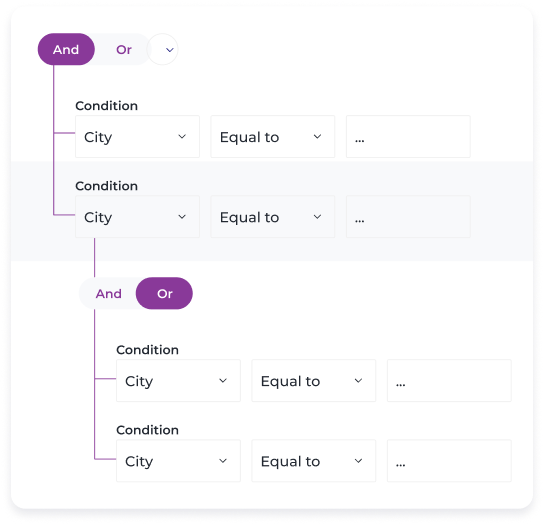Click the chevron on the third City dropdown
Viewport: 544px width, 525px height.
click(223, 381)
